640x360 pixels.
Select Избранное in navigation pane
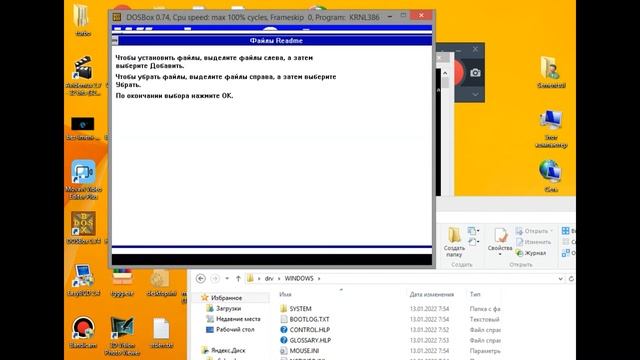(222, 298)
